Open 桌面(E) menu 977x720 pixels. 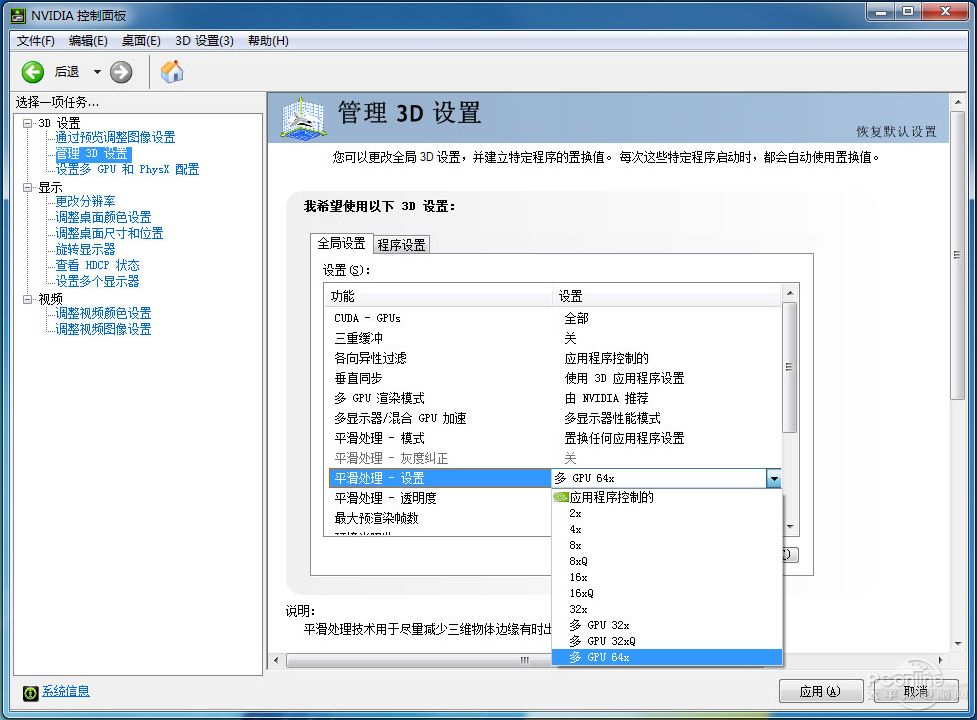141,40
